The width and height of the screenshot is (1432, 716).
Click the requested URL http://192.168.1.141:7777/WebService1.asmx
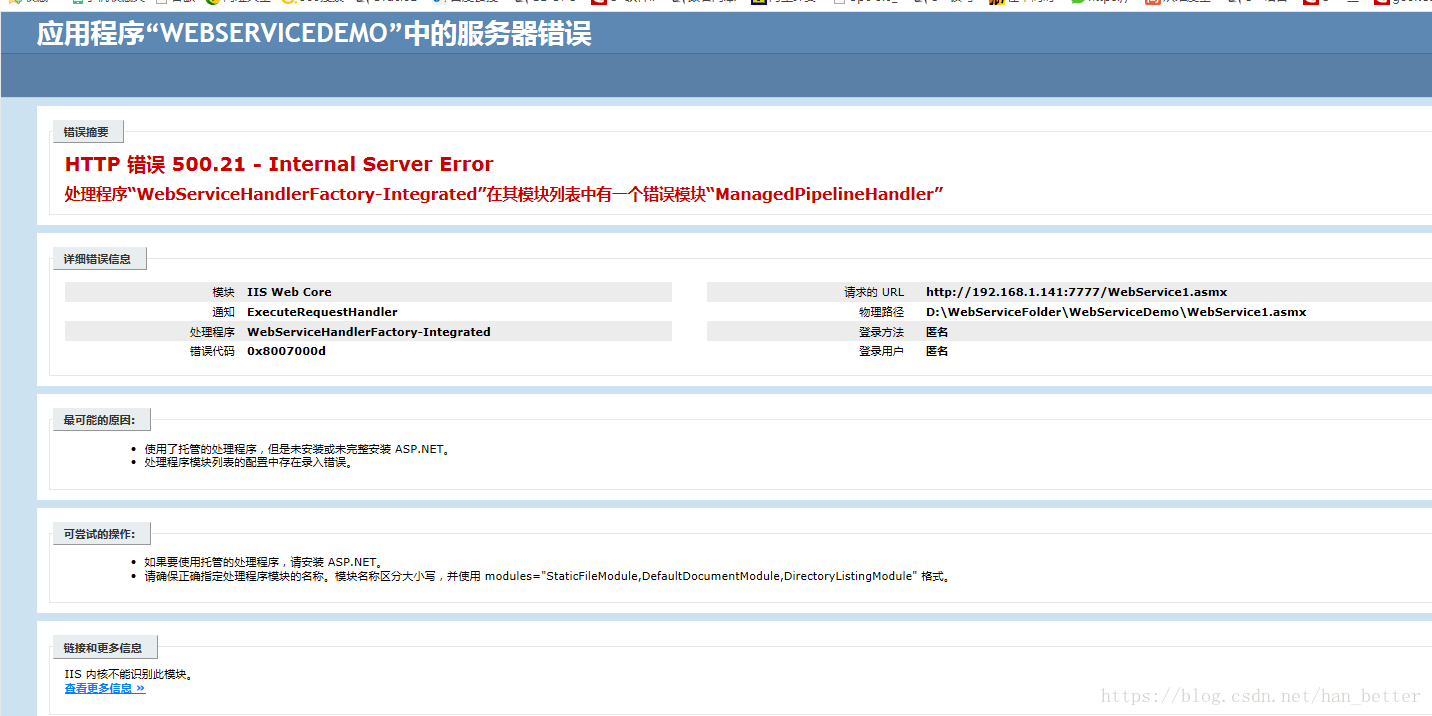(x=1076, y=292)
